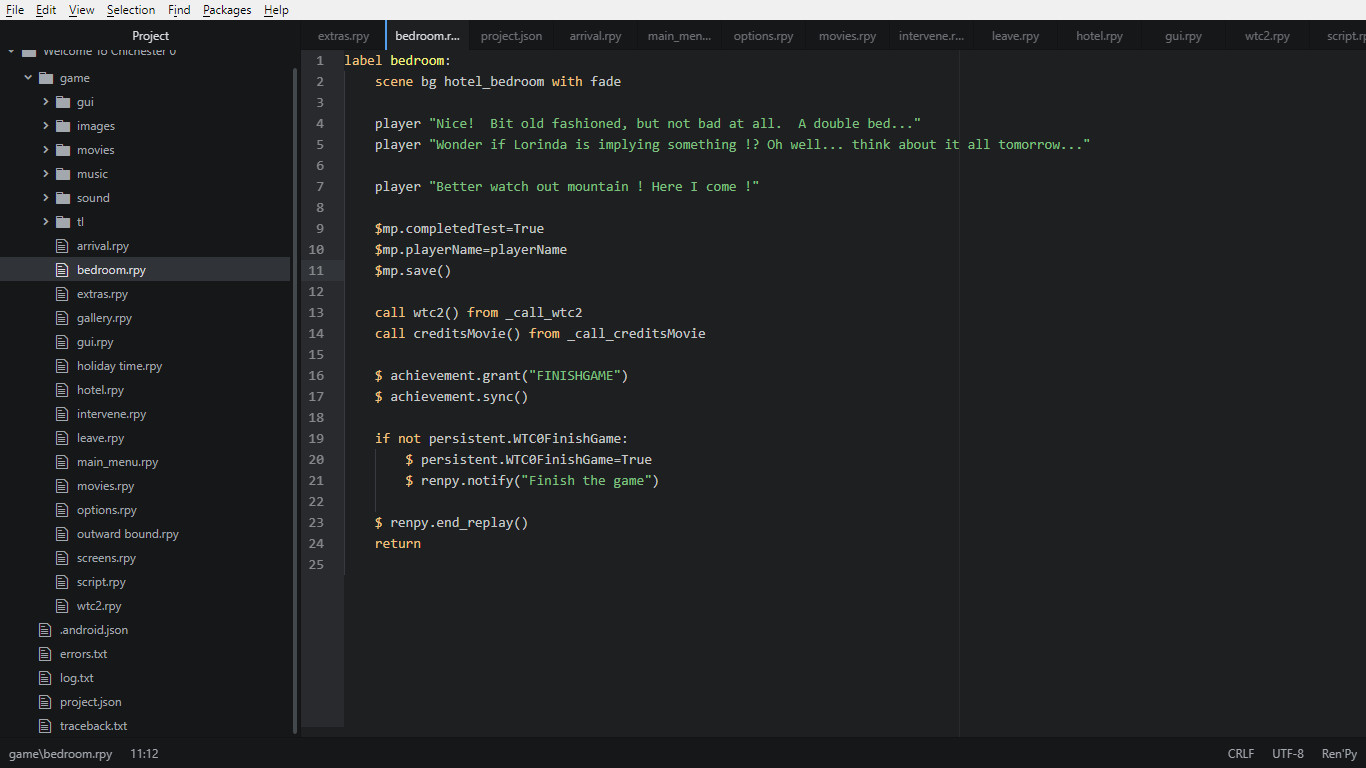Click the file icon beside arrival.rpy
The height and width of the screenshot is (768, 1366).
pos(62,245)
